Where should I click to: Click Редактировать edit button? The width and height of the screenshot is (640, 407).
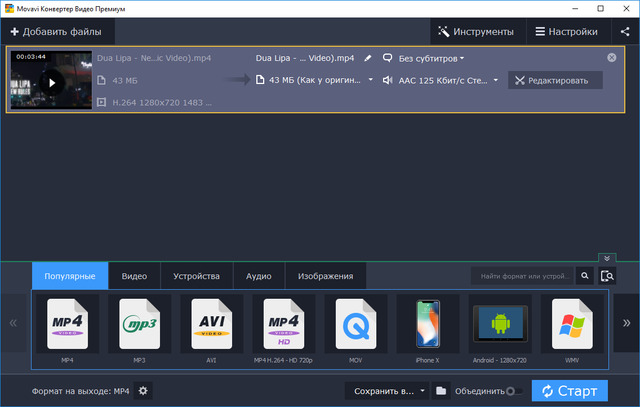click(x=555, y=79)
